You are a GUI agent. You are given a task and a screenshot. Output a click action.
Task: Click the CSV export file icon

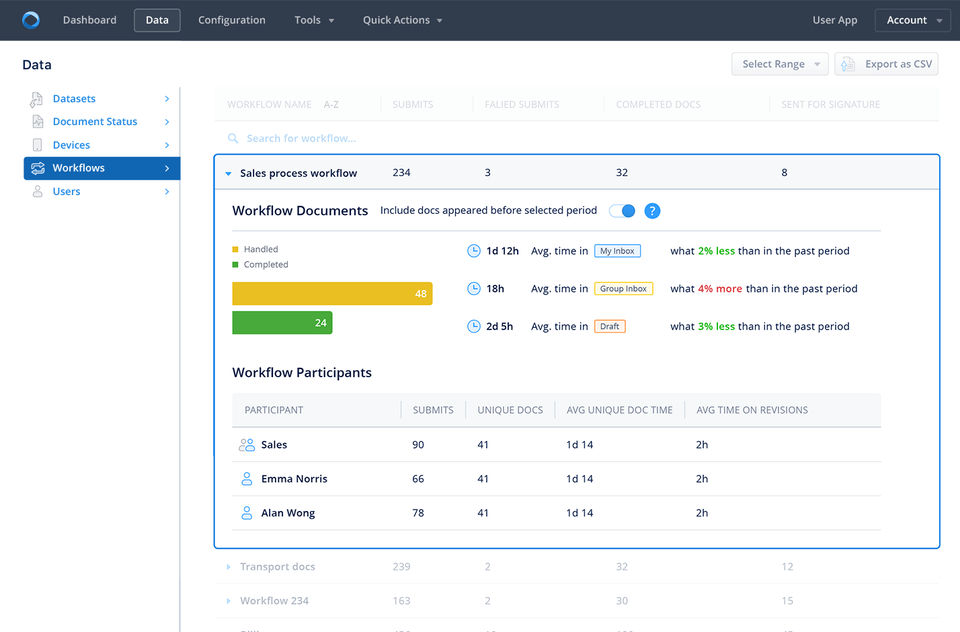tap(848, 64)
